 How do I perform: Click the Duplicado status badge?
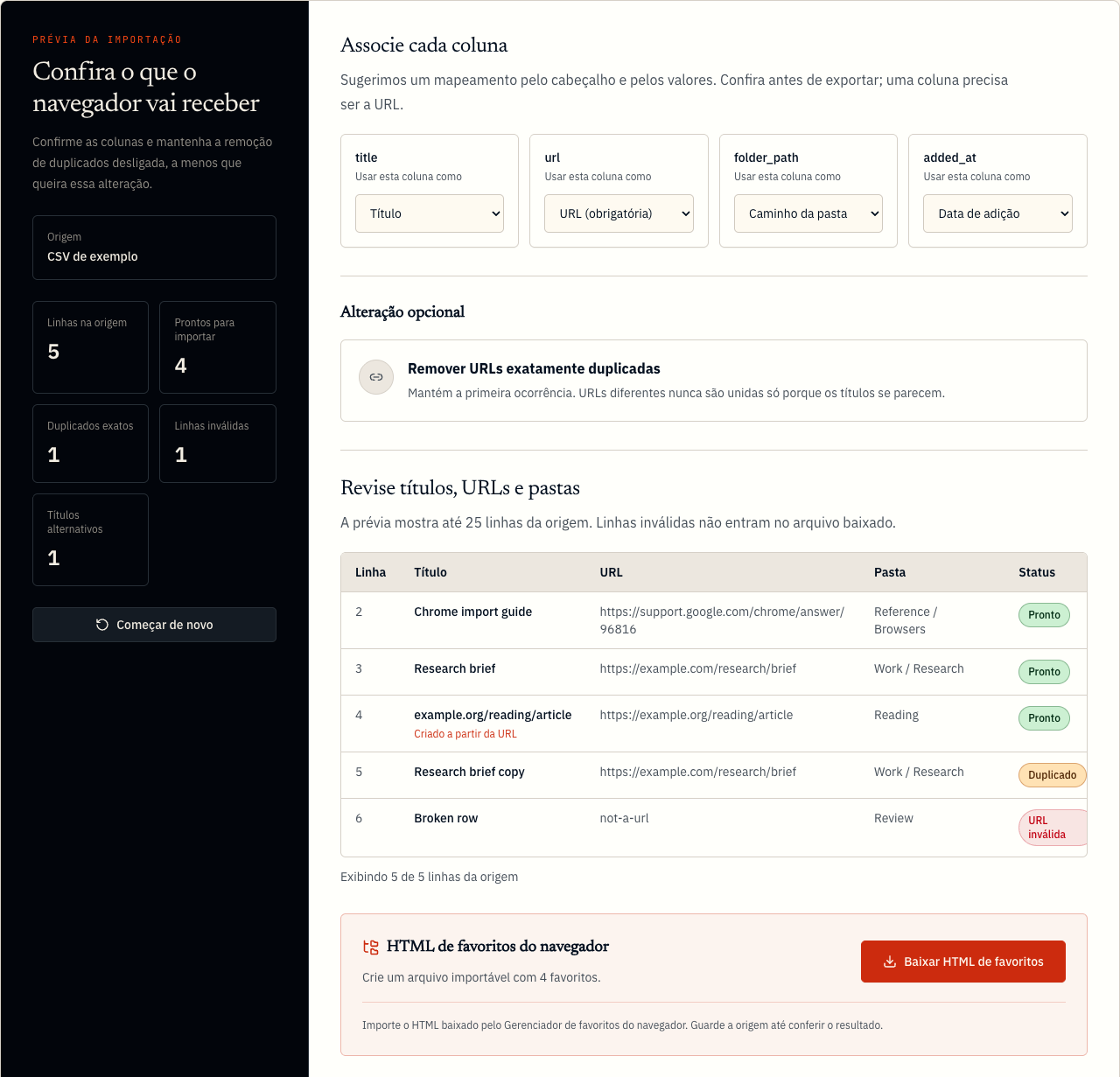[1052, 775]
